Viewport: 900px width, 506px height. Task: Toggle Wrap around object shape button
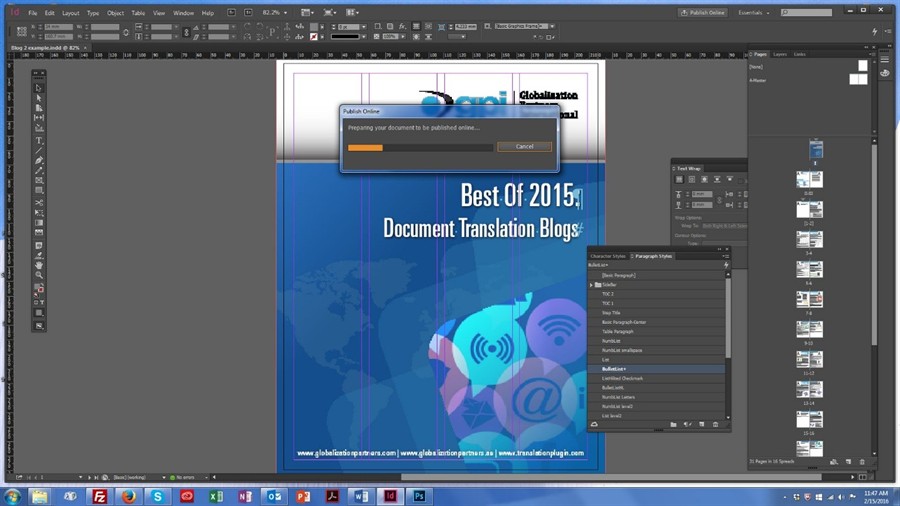704,180
